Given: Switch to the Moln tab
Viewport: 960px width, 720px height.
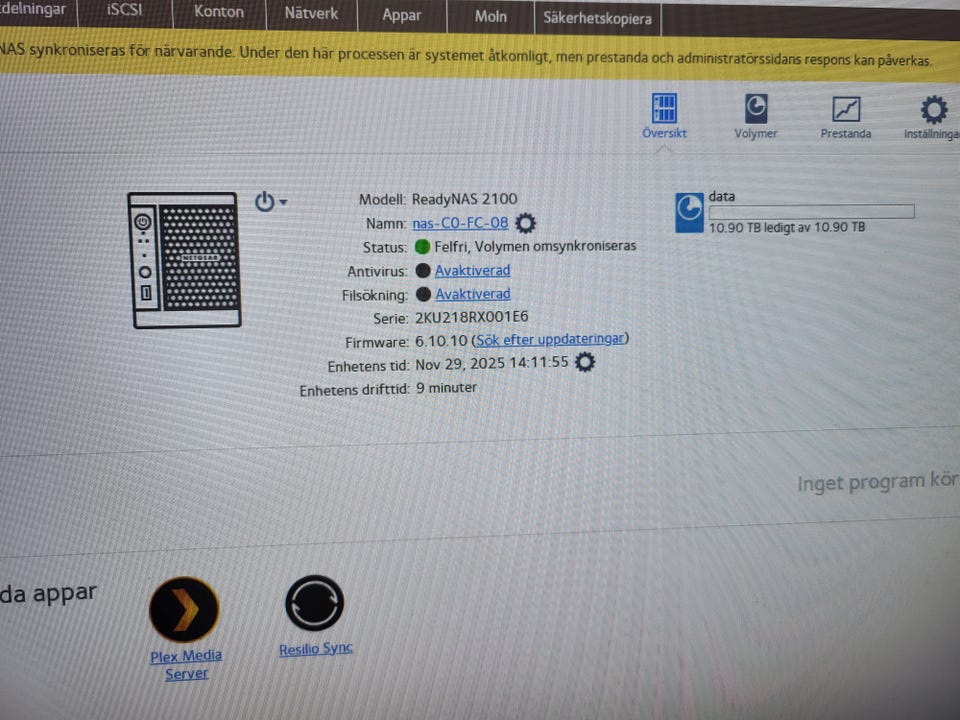Looking at the screenshot, I should point(490,17).
